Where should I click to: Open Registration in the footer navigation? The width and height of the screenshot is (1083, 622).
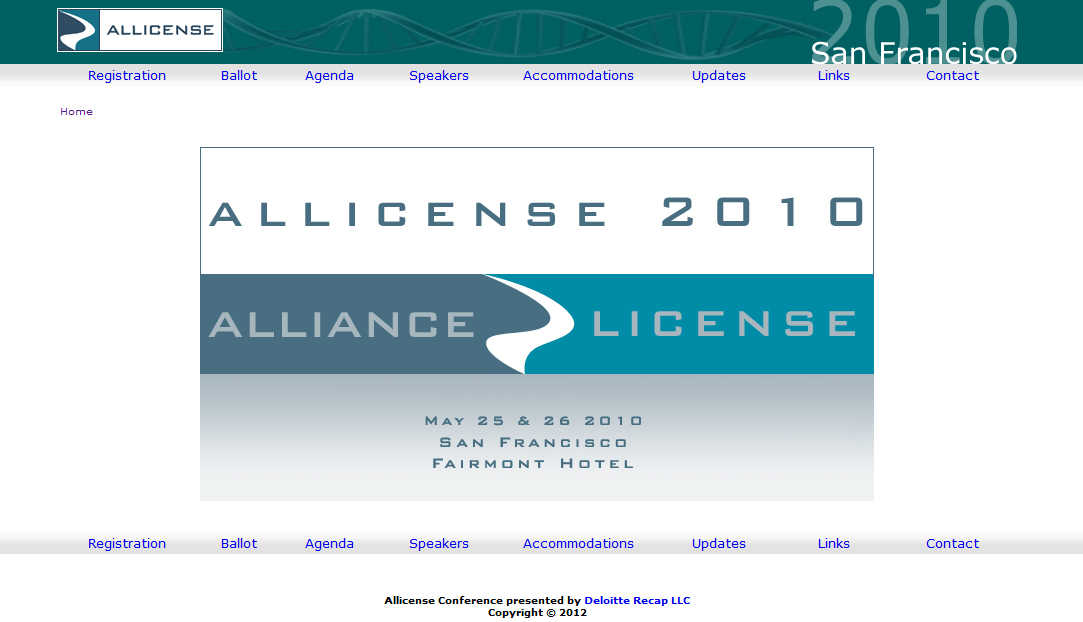[x=127, y=544]
